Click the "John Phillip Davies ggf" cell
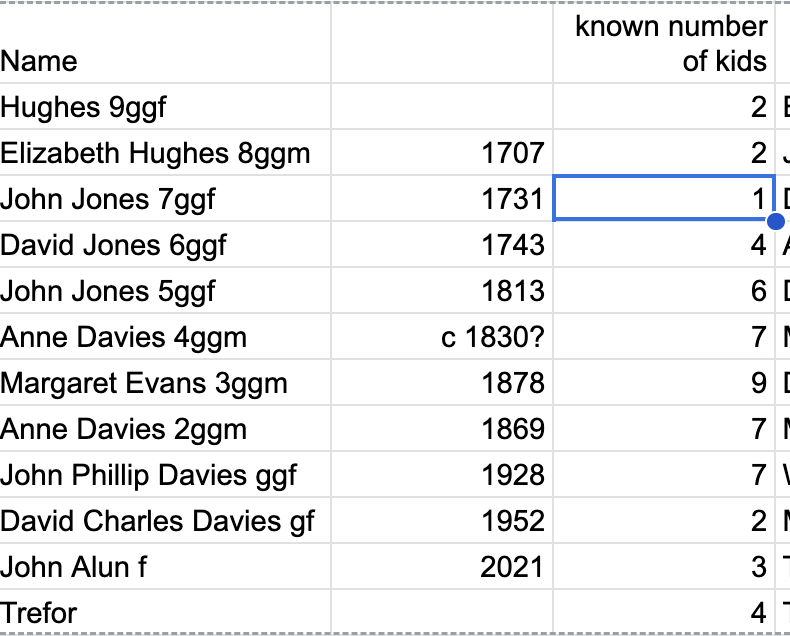This screenshot has height=636, width=790. pos(165,475)
